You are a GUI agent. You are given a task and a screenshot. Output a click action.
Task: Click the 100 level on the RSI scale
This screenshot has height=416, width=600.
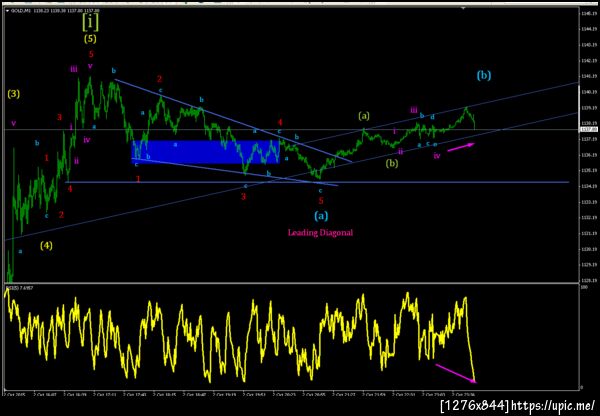coord(583,287)
